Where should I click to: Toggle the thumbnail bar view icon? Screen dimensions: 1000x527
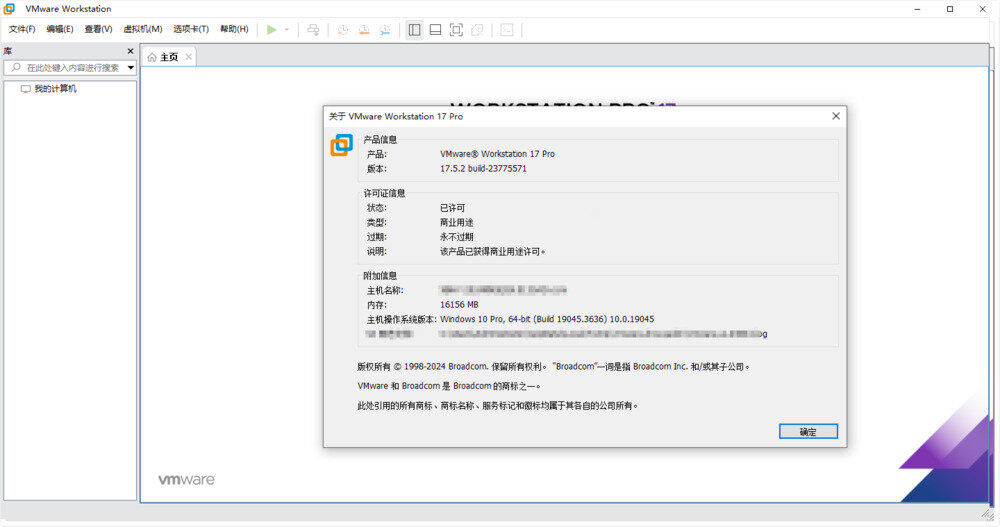click(x=436, y=29)
